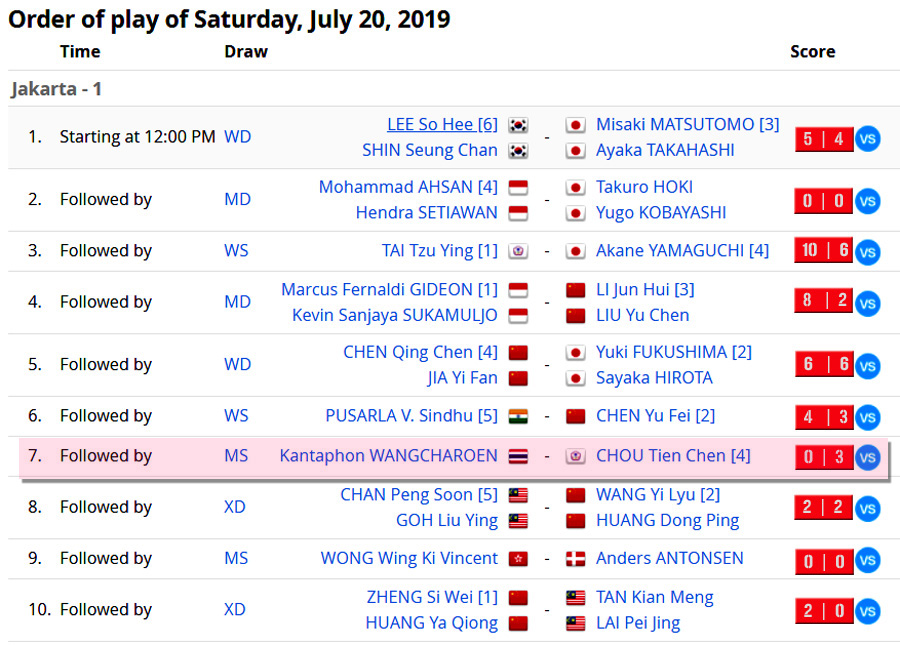The image size is (900, 645).
Task: Click the 6 | 6 score for match 5
Action: 824,364
